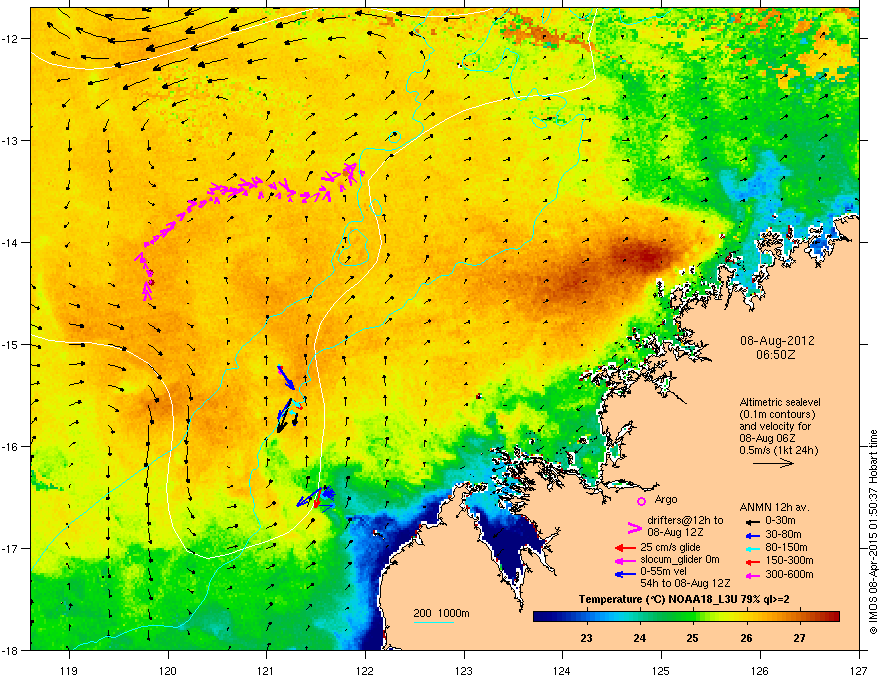Click the magenta drifters chevron legend symbol
The height and width of the screenshot is (680, 880).
(634, 527)
